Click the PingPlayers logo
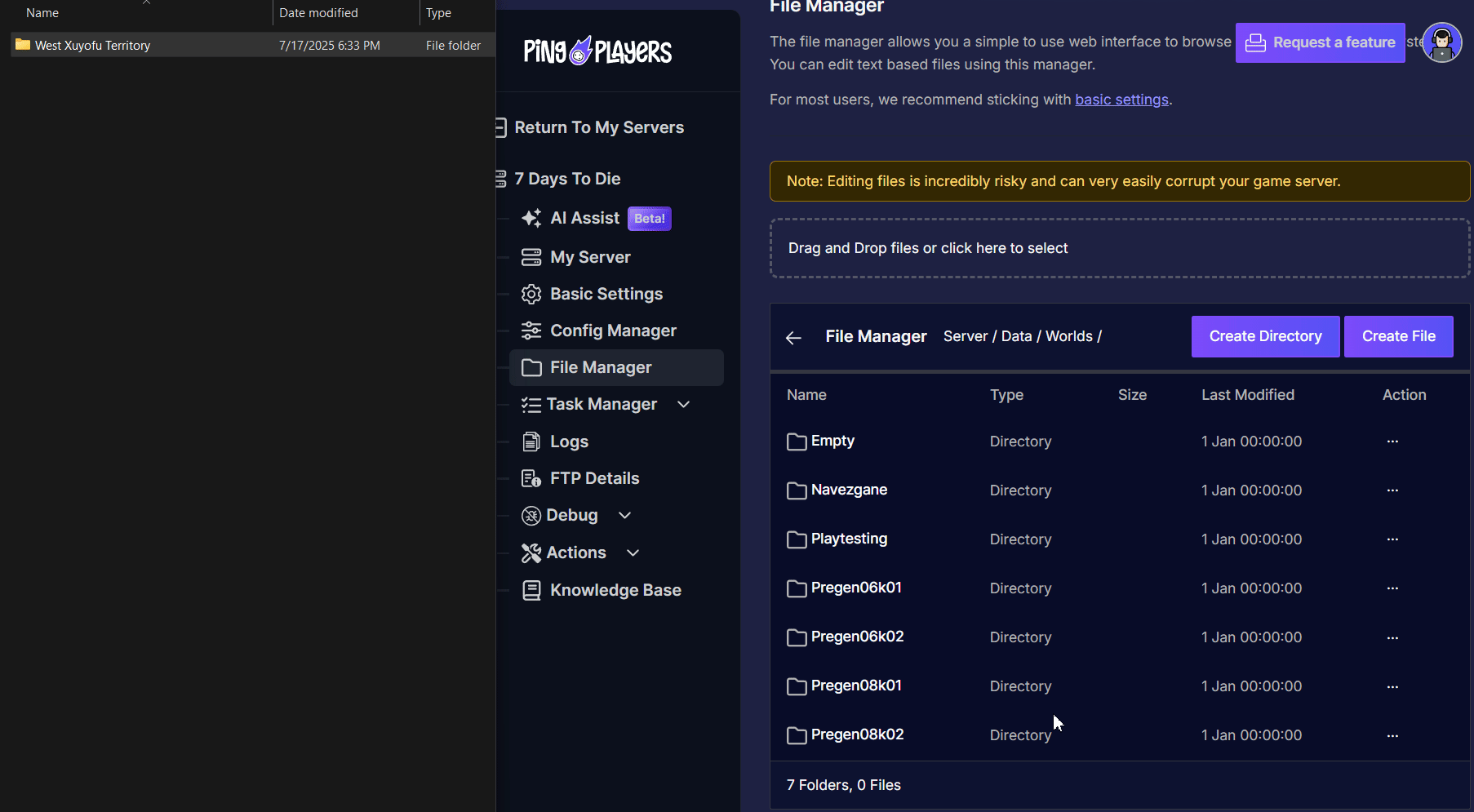The image size is (1474, 812). pyautogui.click(x=597, y=51)
